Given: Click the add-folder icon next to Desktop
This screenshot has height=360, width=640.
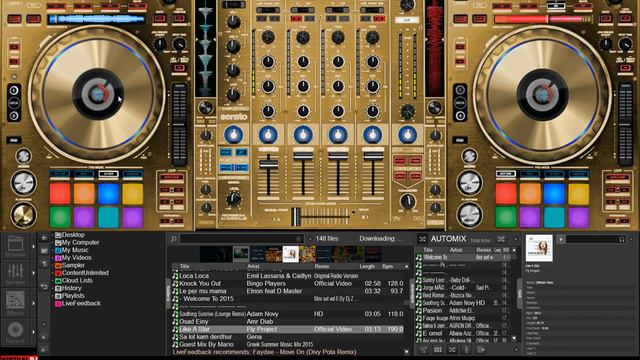Looking at the screenshot, I should 44,238.
